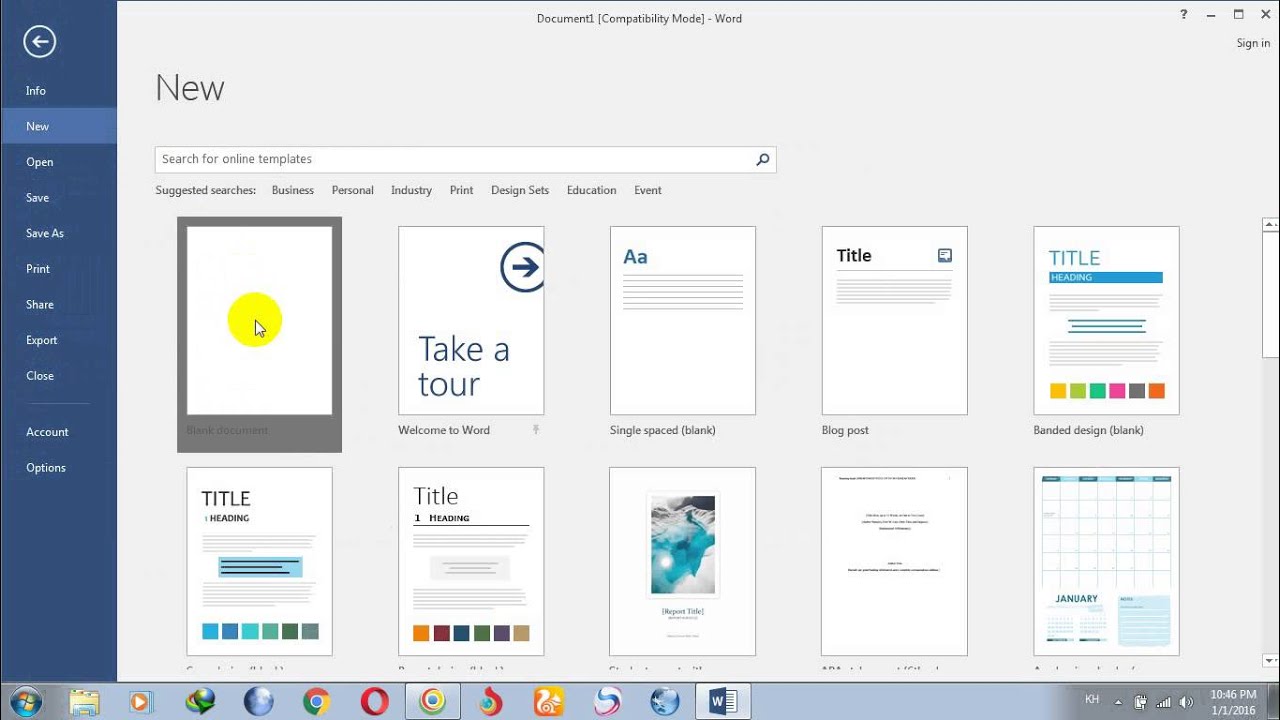This screenshot has height=720, width=1280.
Task: Click the template list scrollbar thumb
Action: point(1271,295)
